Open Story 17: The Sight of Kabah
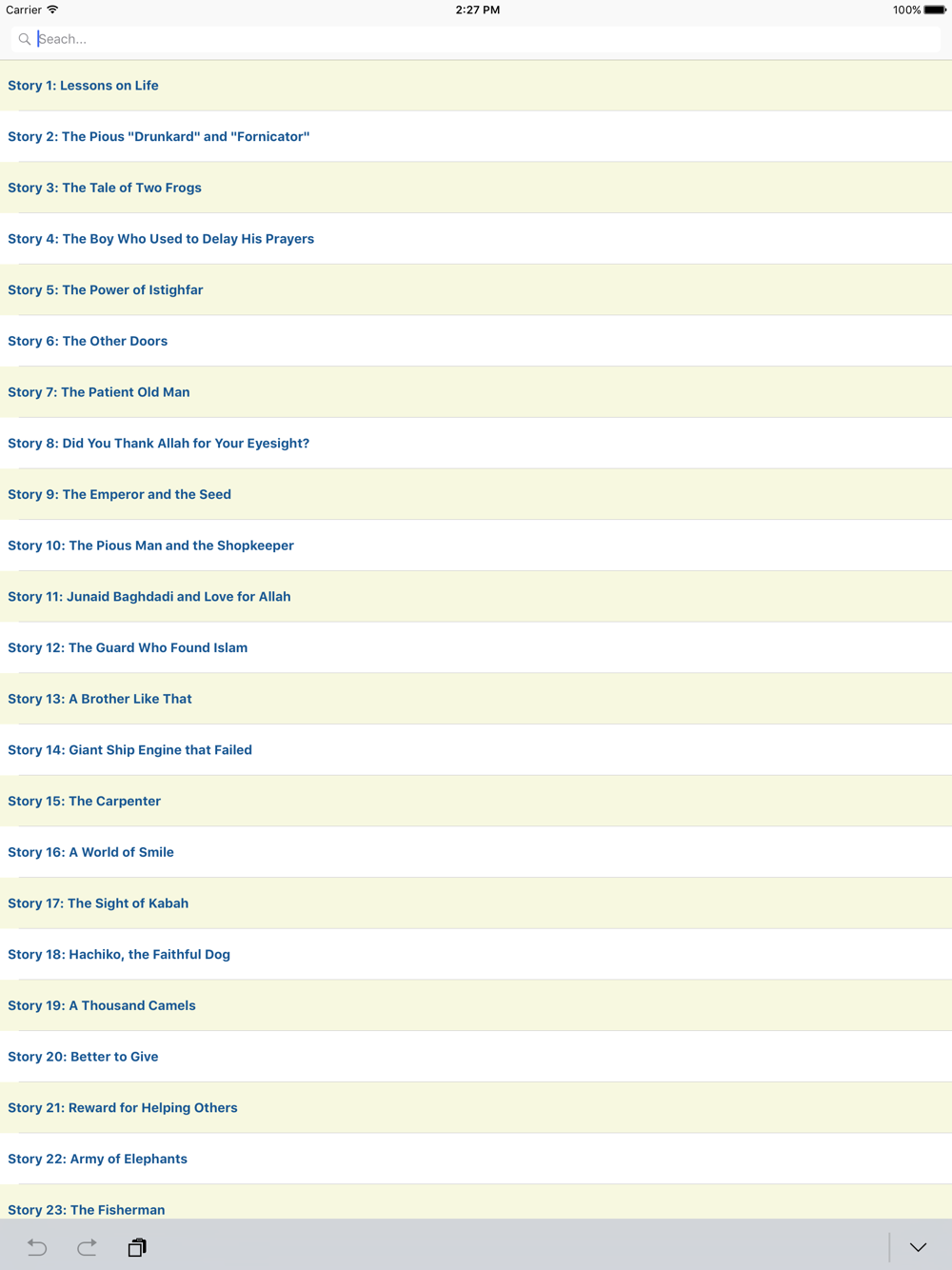 click(x=476, y=903)
